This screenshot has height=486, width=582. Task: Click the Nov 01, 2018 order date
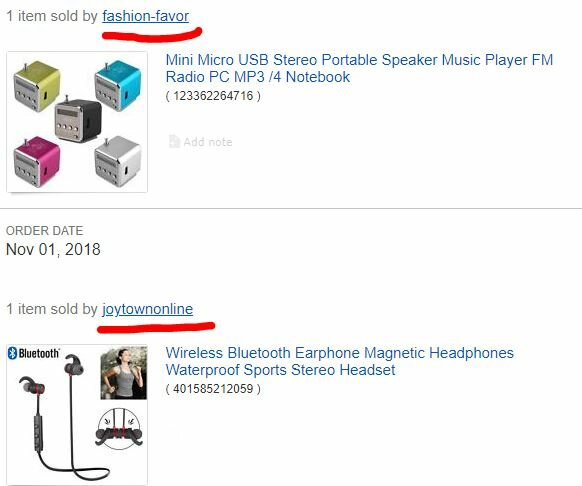pos(53,249)
